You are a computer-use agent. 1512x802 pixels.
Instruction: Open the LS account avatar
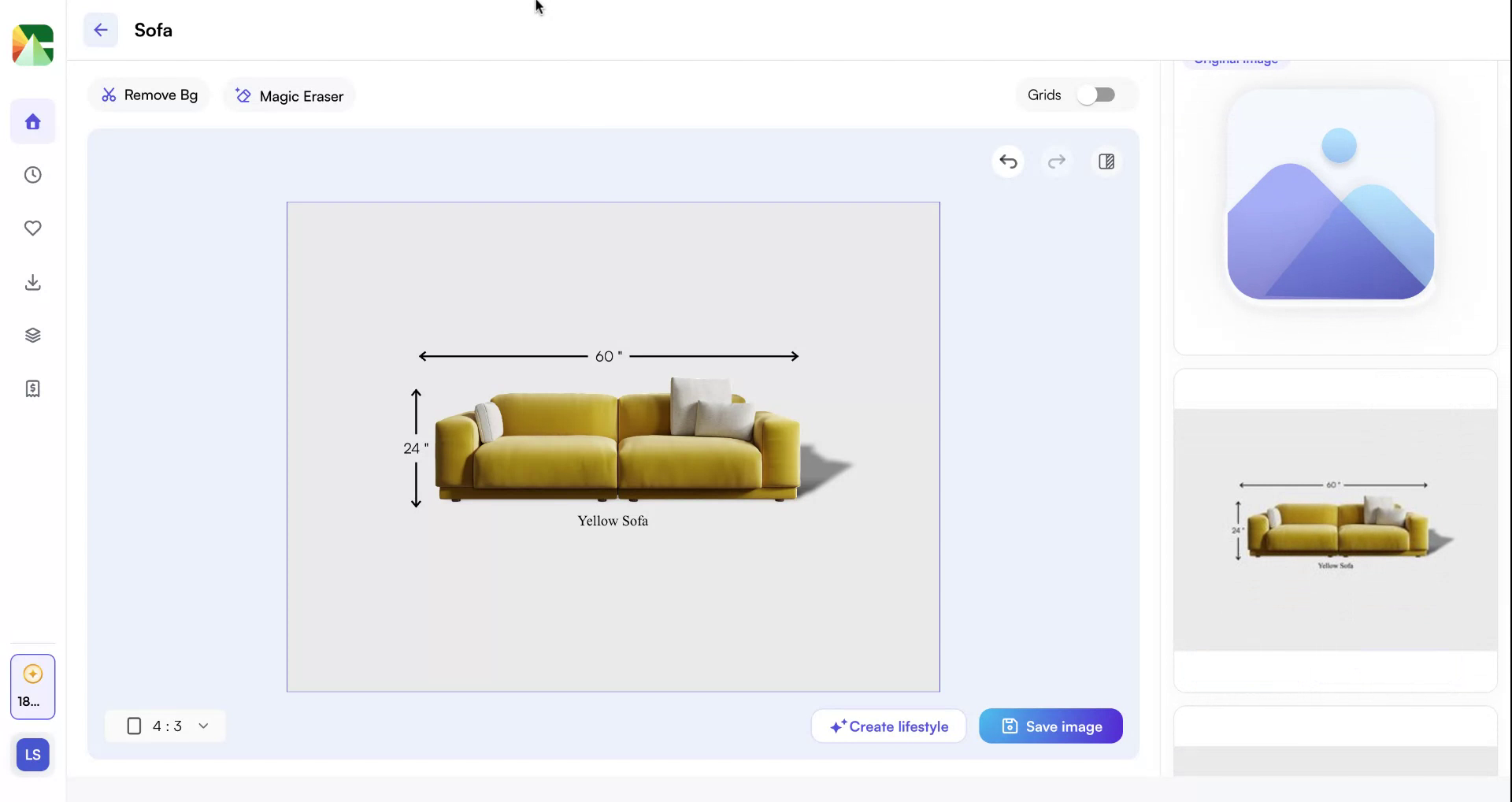pos(32,754)
